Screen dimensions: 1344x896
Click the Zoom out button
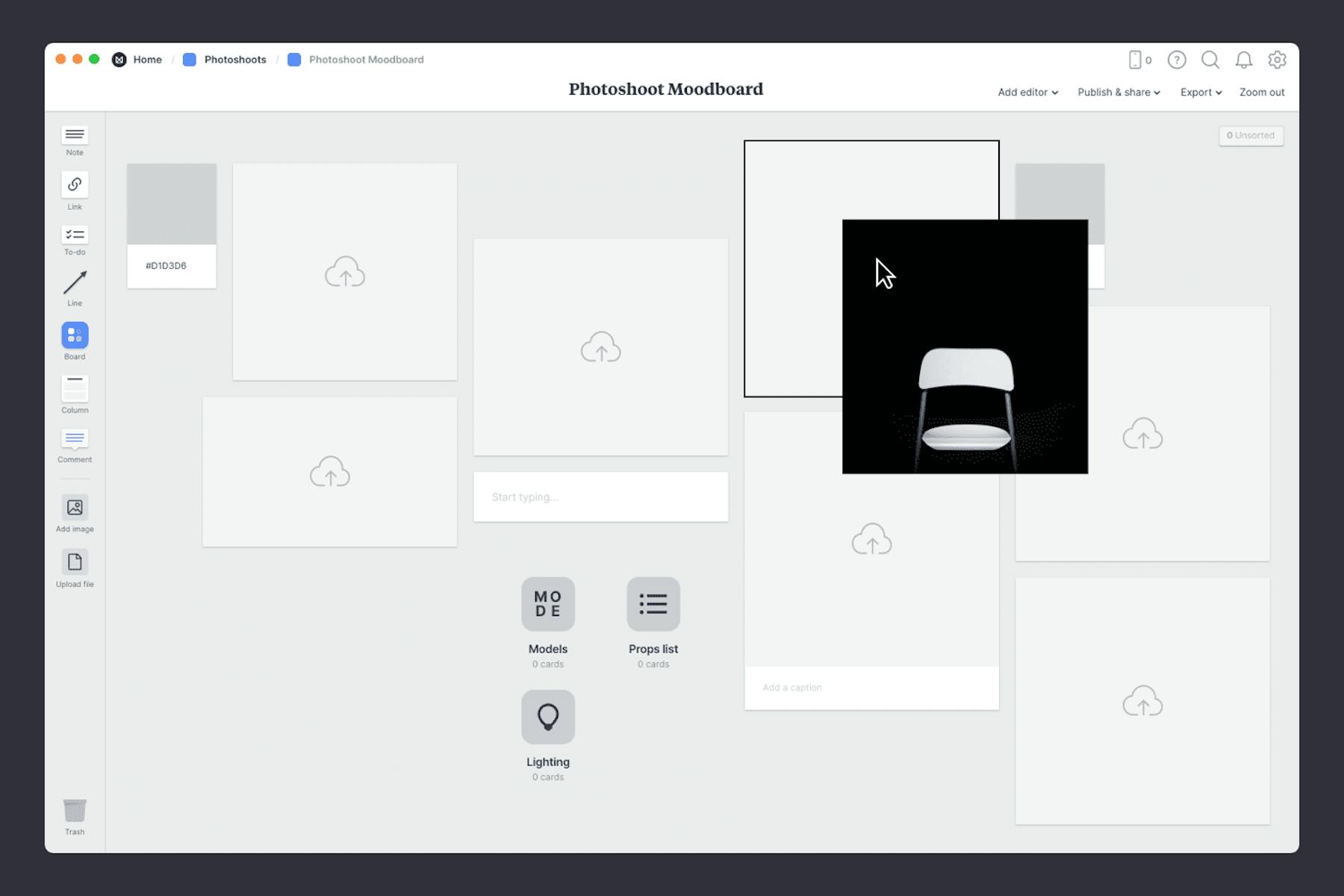[x=1260, y=92]
